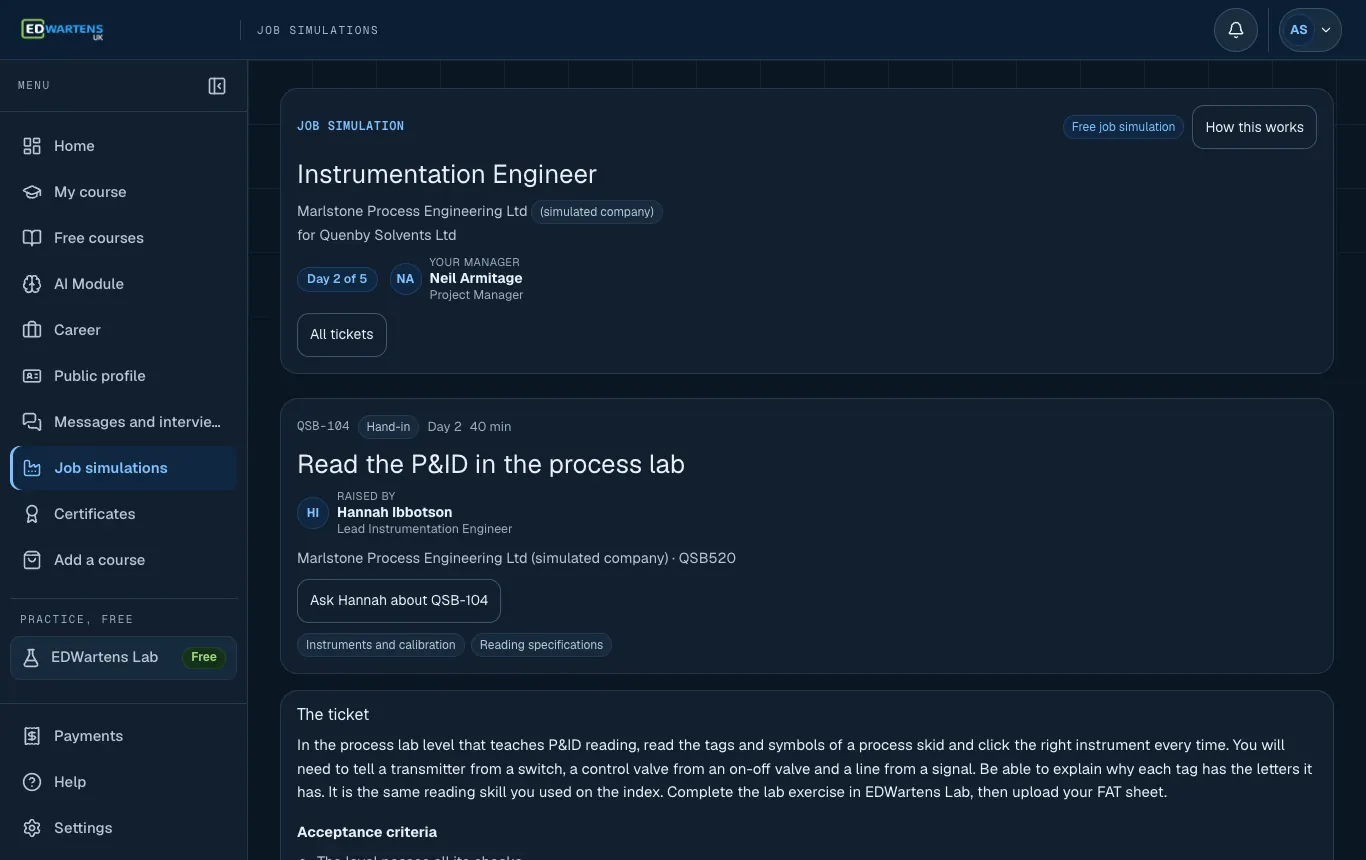
Task: Click the Career briefcase icon
Action: pyautogui.click(x=32, y=330)
